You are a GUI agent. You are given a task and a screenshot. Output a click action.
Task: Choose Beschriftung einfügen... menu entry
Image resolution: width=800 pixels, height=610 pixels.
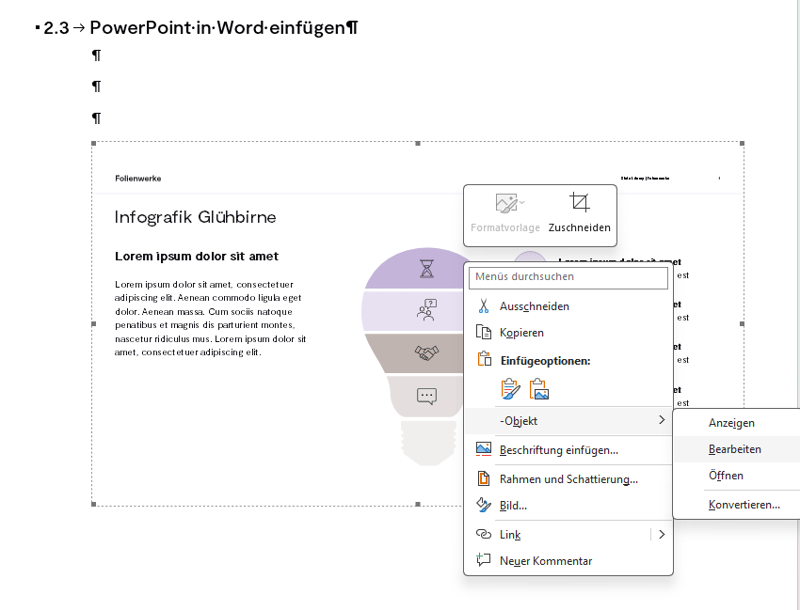tap(568, 450)
